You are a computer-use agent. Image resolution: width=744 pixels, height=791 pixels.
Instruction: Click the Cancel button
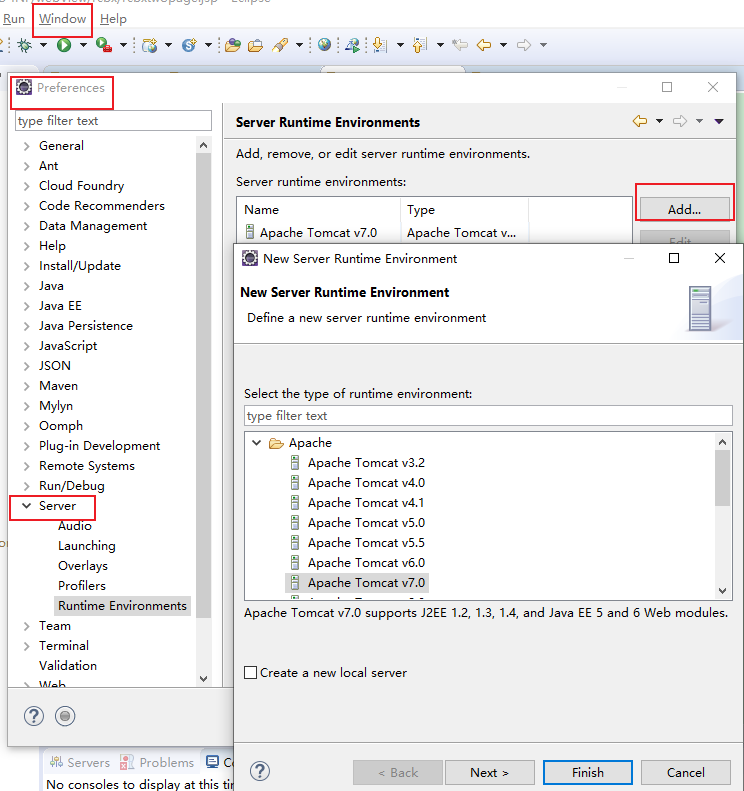pyautogui.click(x=685, y=772)
